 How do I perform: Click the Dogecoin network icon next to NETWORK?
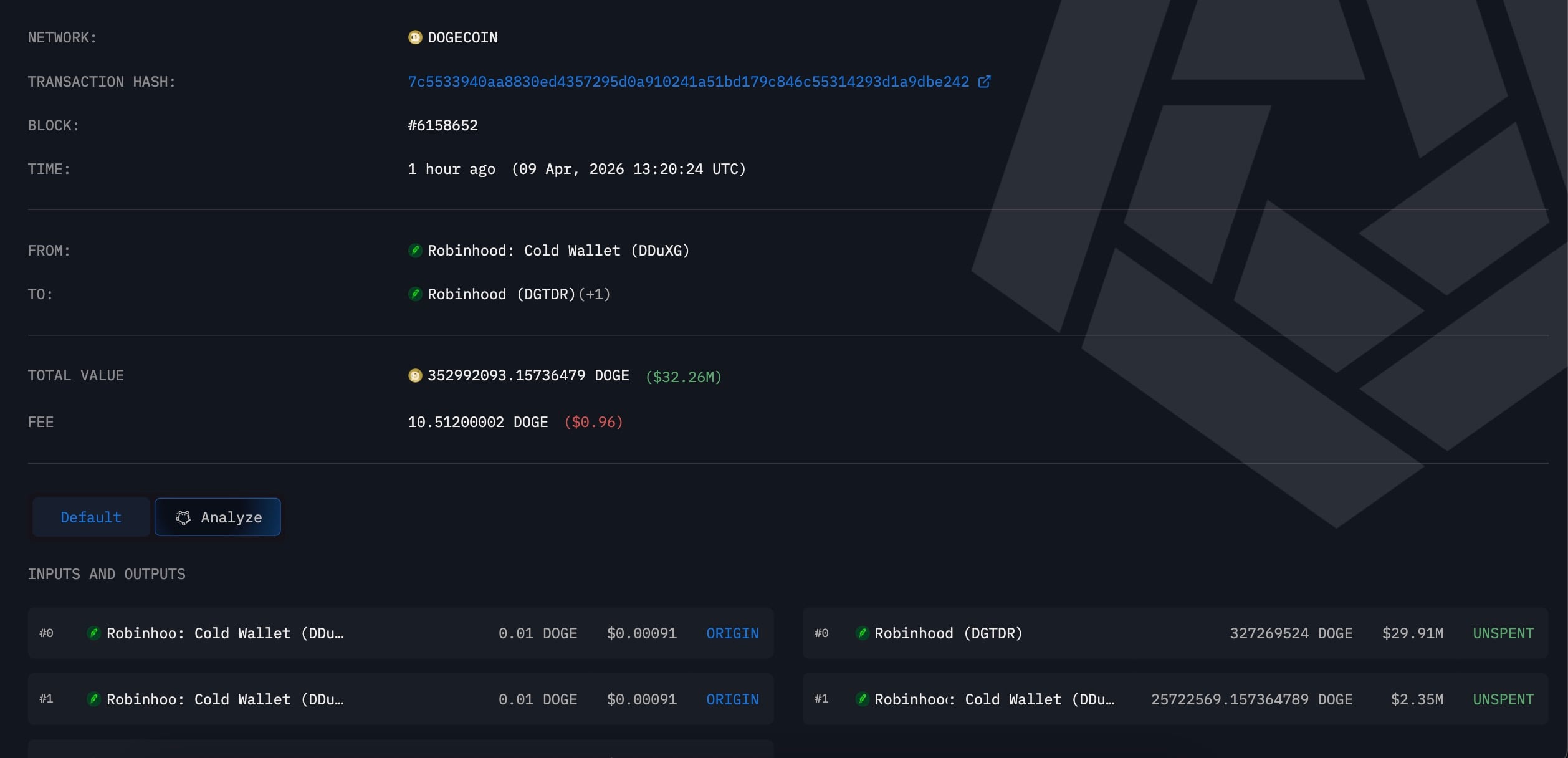[x=414, y=37]
